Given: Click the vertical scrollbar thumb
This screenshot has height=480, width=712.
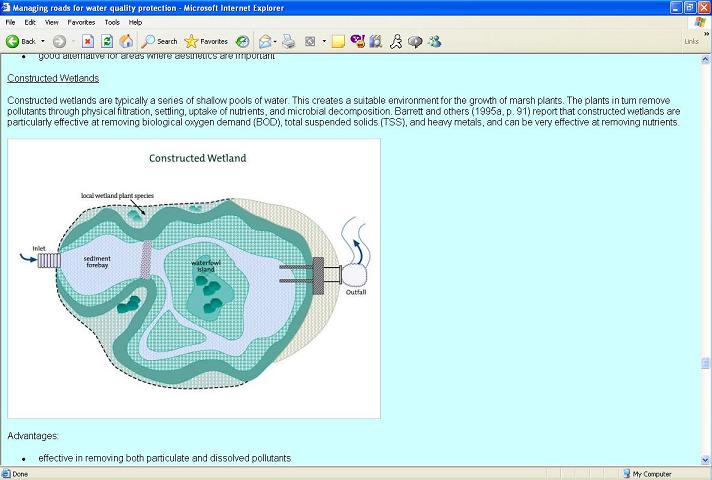Looking at the screenshot, I should point(705,363).
